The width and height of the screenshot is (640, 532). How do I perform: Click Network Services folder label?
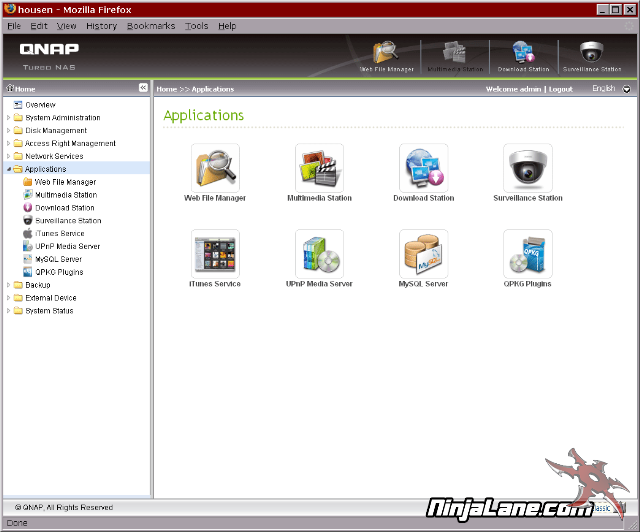pyautogui.click(x=54, y=156)
